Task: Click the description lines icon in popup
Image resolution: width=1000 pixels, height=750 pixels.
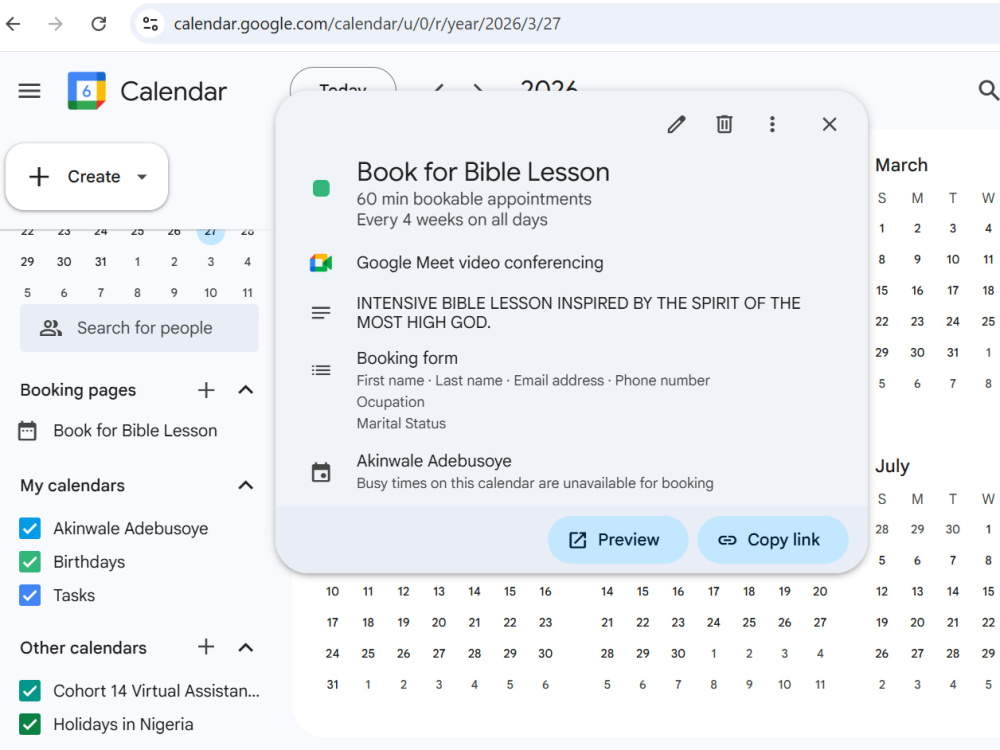Action: tap(321, 312)
